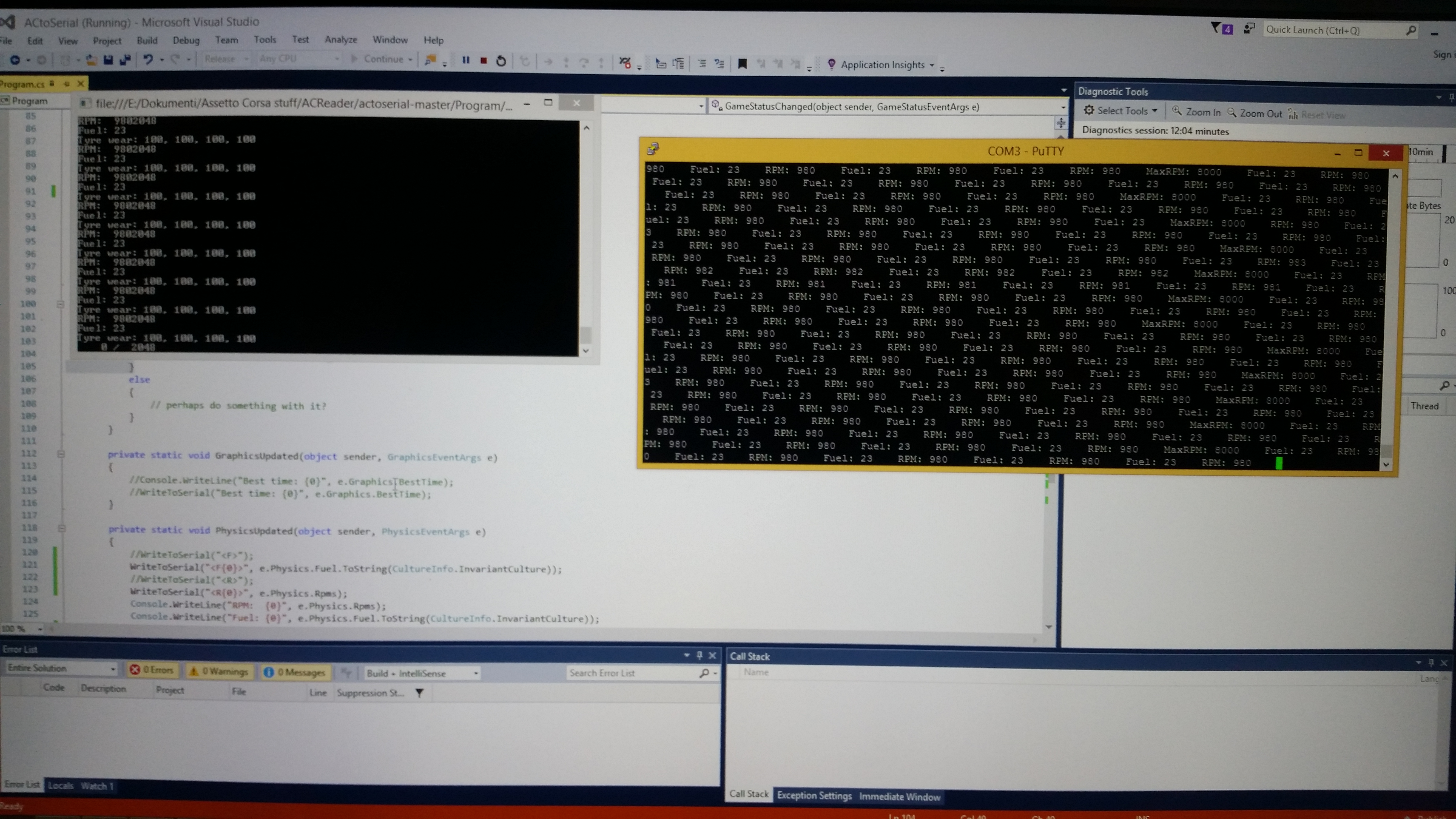This screenshot has width=1456, height=819.
Task: Toggle the bookmark icon in toolbar
Action: pyautogui.click(x=743, y=64)
